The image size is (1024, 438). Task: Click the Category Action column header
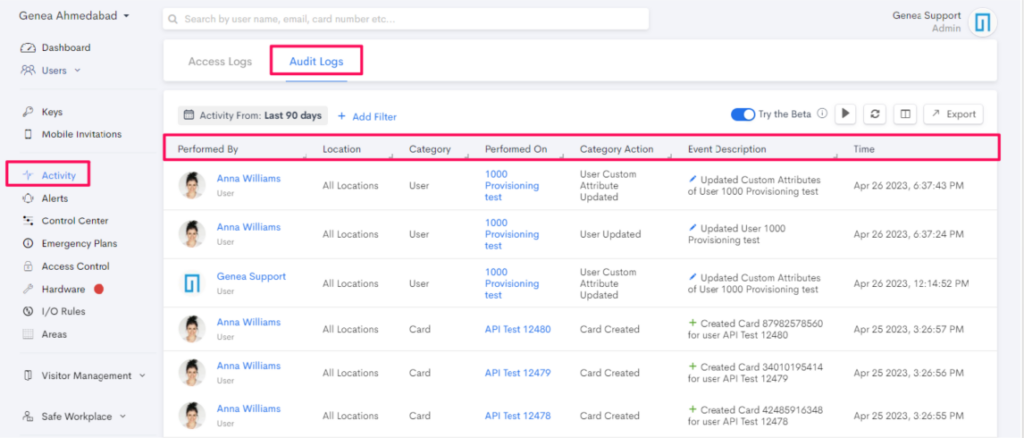616,149
